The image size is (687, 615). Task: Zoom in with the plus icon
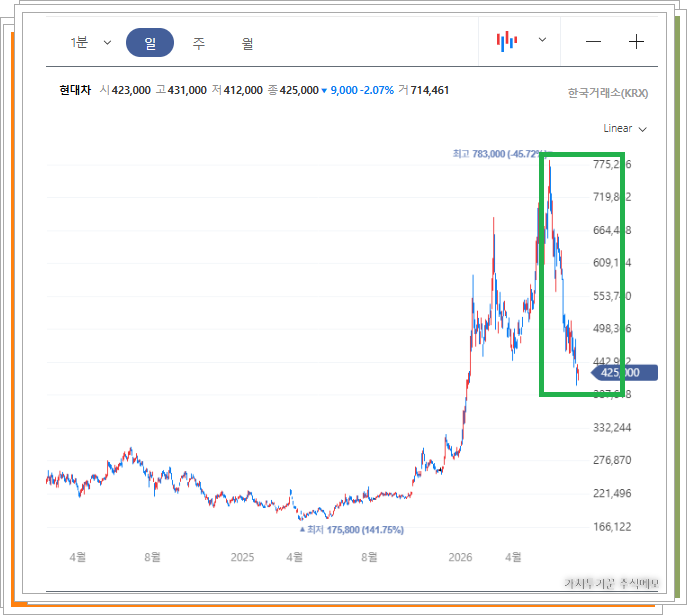pyautogui.click(x=636, y=42)
